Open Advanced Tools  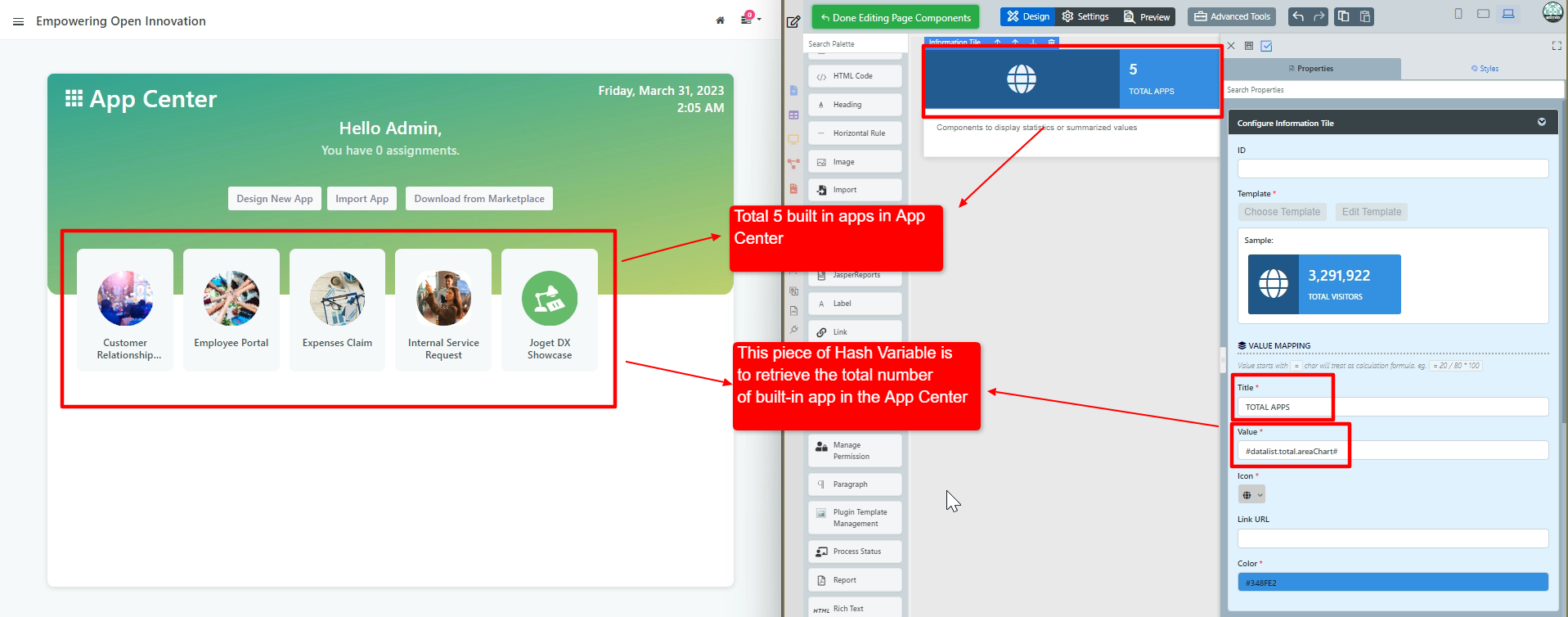(1233, 16)
